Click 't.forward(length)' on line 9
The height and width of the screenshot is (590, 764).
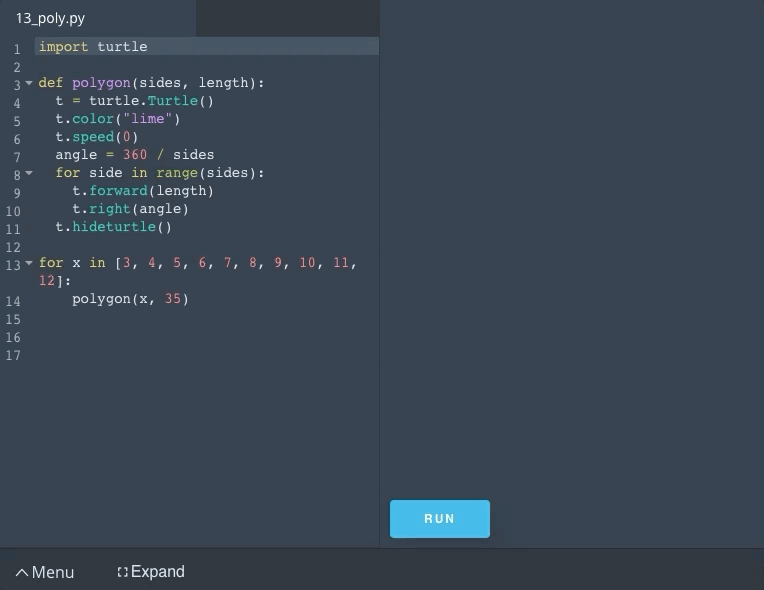click(x=143, y=191)
